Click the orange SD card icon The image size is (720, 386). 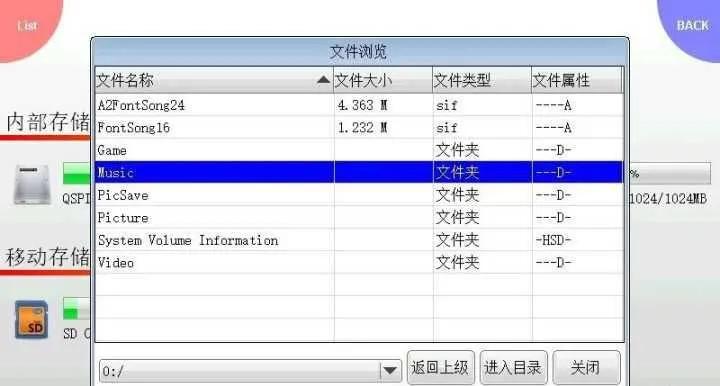[x=32, y=320]
